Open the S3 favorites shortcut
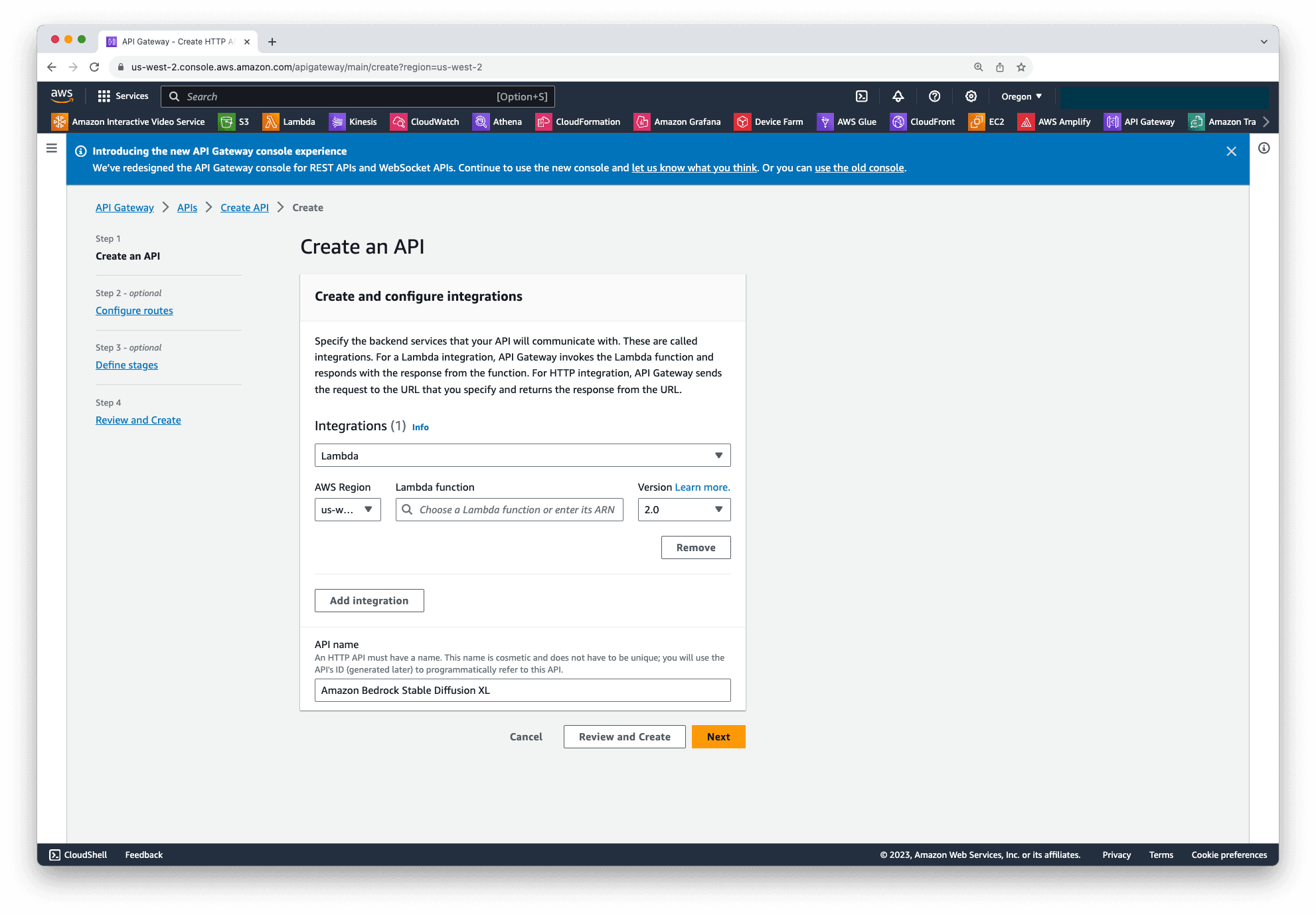The image size is (1316, 915). point(234,122)
